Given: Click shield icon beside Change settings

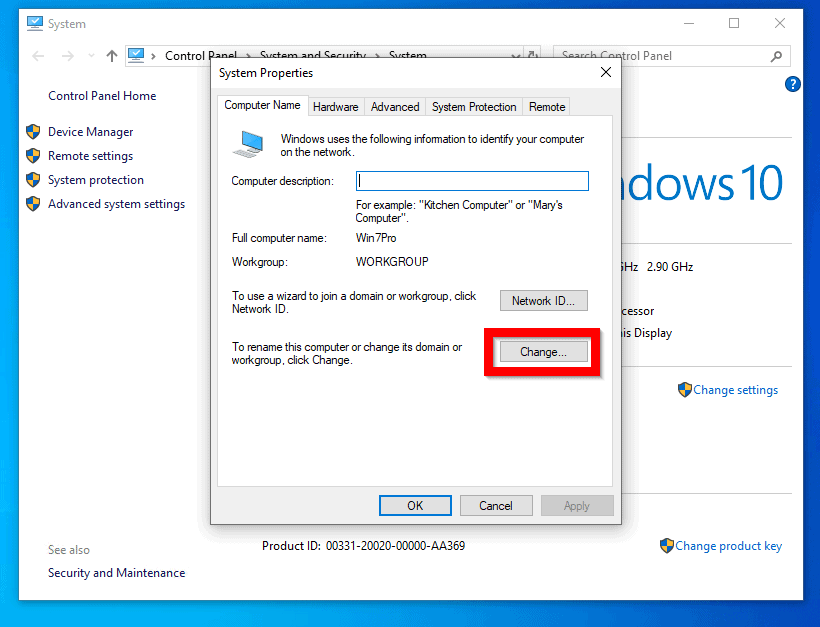Looking at the screenshot, I should tap(685, 390).
